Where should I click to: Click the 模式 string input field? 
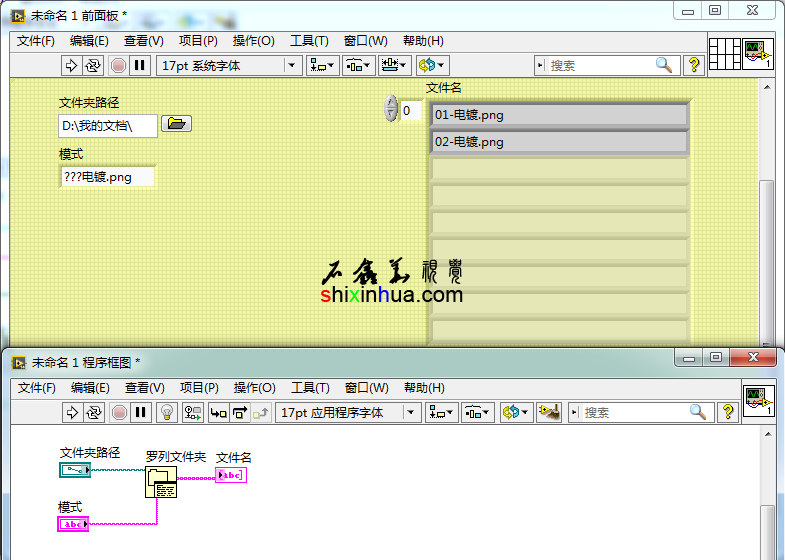pyautogui.click(x=107, y=177)
